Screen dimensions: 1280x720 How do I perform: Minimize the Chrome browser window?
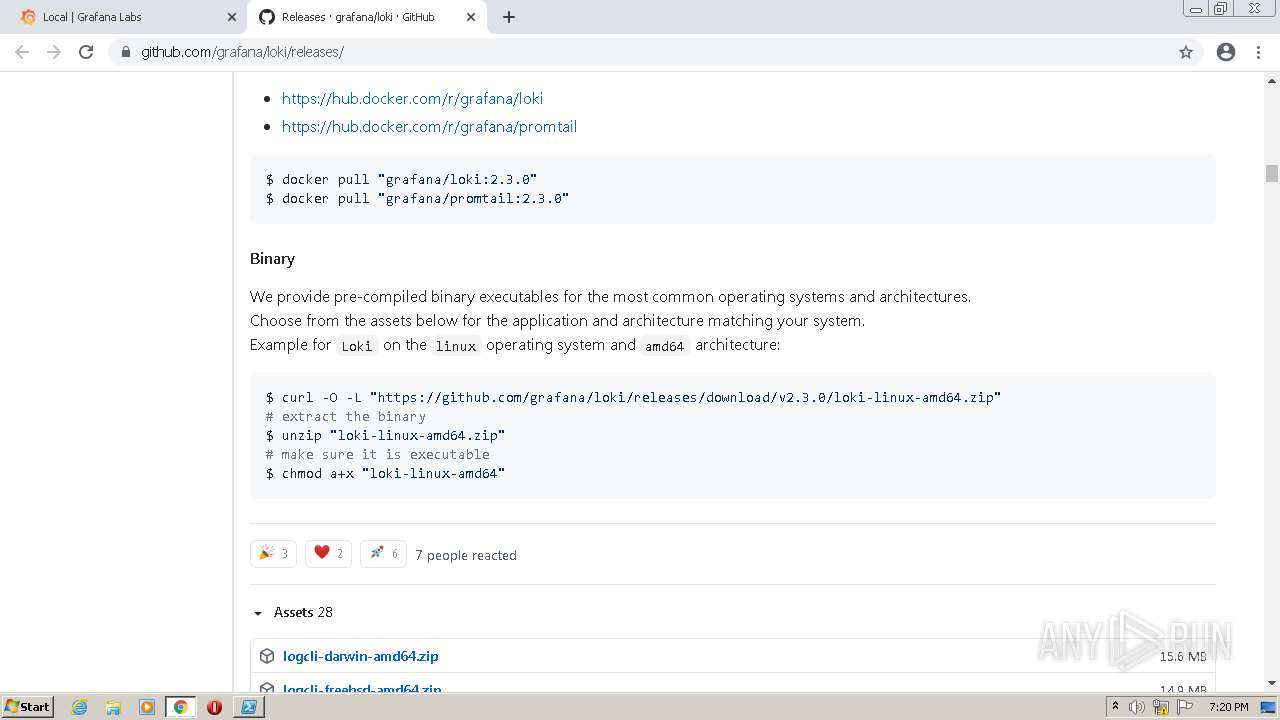click(x=1196, y=8)
